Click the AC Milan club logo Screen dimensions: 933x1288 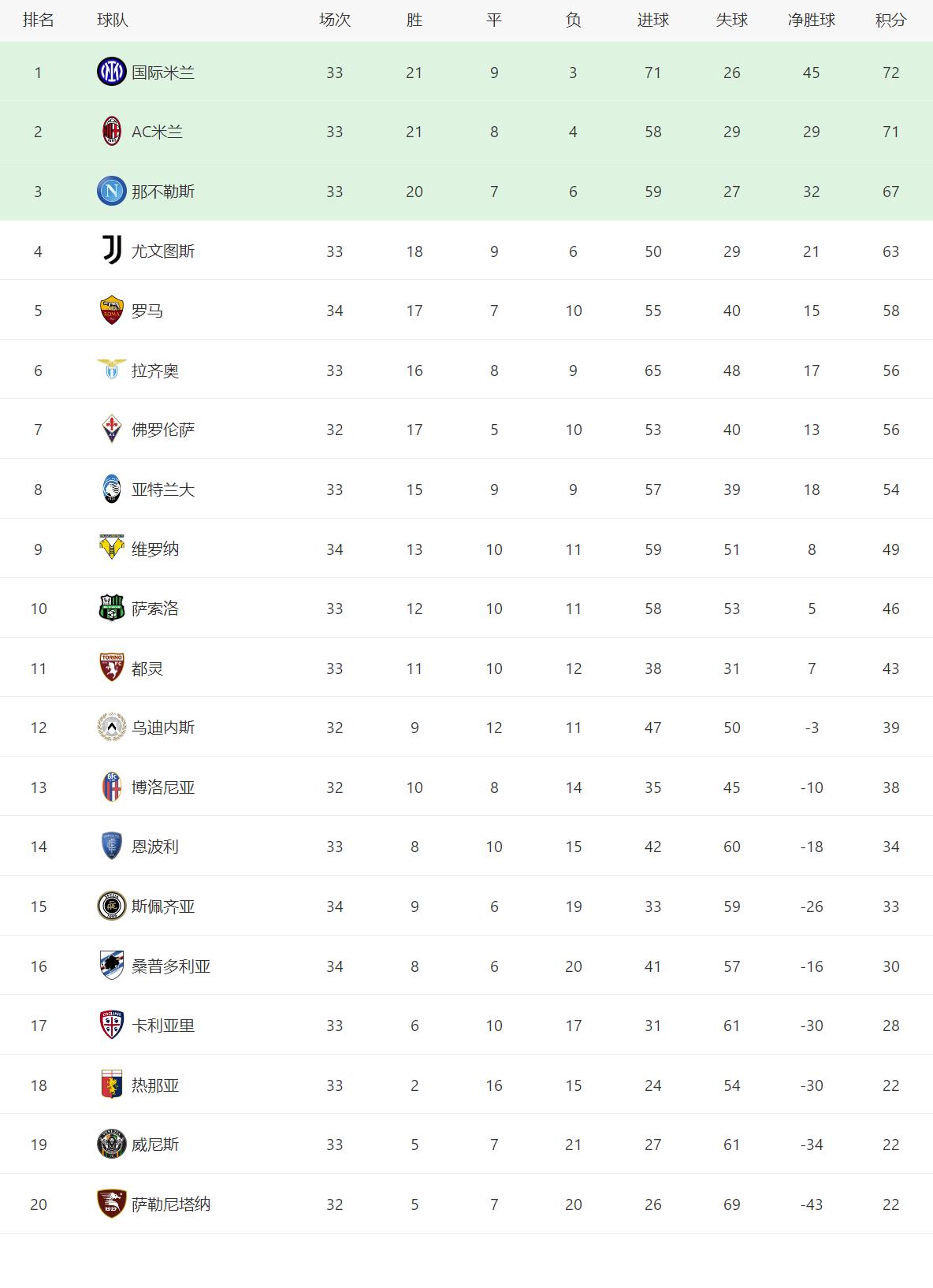[111, 132]
